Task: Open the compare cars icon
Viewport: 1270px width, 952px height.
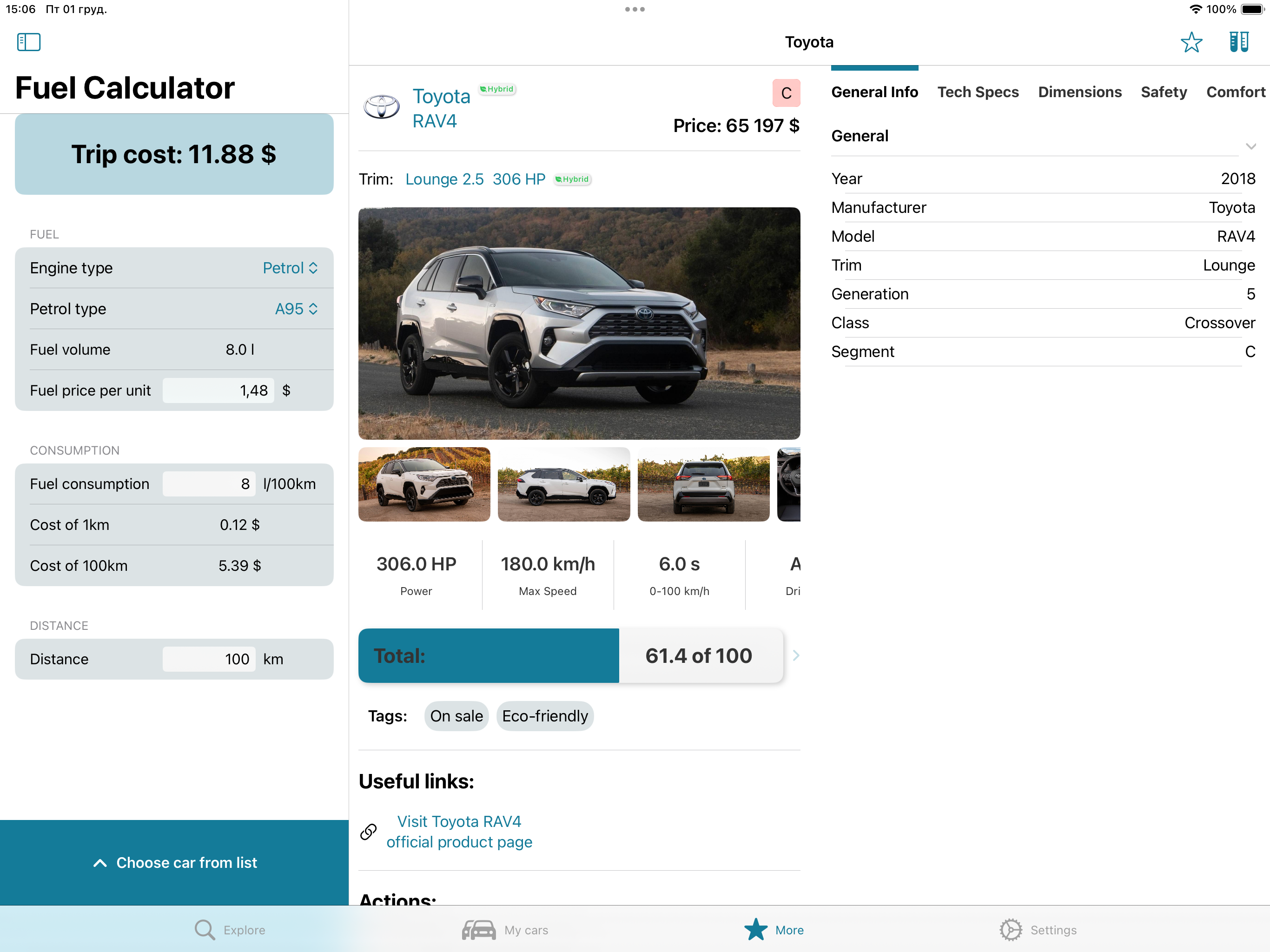Action: [x=1239, y=42]
